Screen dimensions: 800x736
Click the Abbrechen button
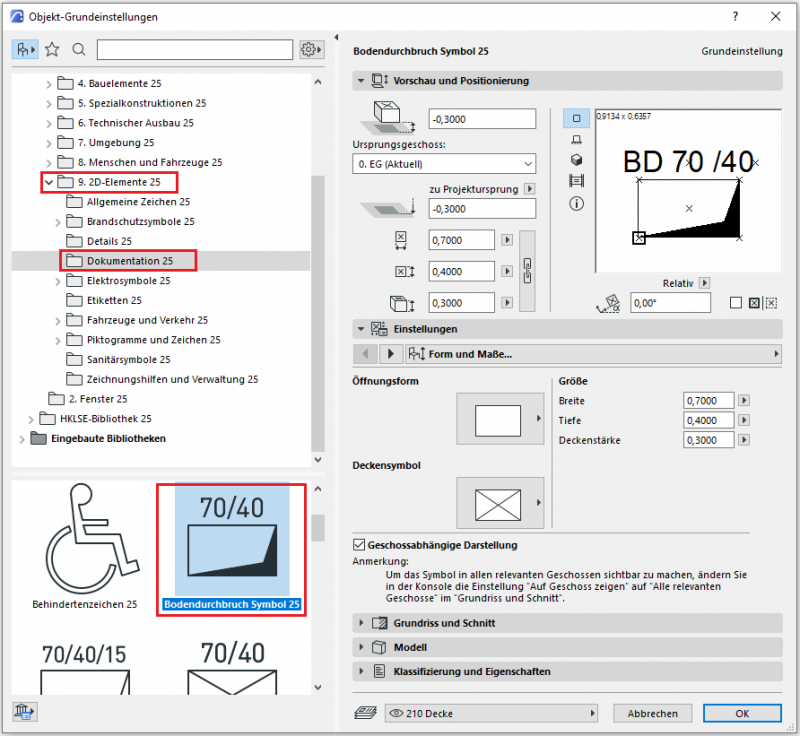pos(653,714)
